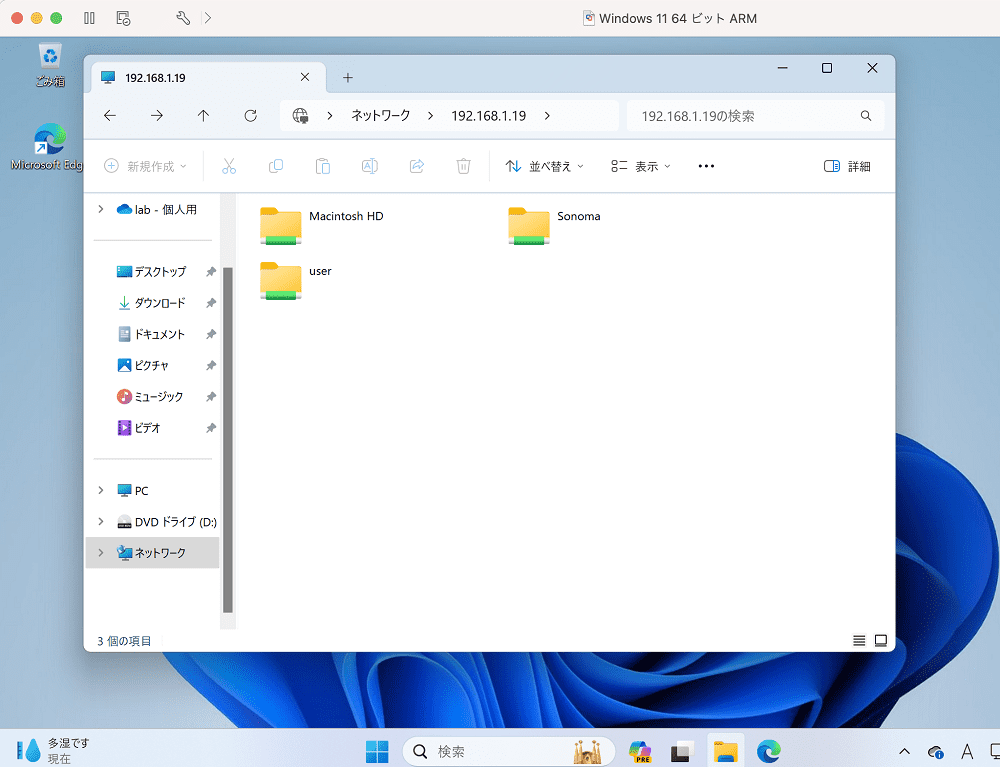
Task: Click ネットワーク in the address breadcrumb
Action: 381,115
